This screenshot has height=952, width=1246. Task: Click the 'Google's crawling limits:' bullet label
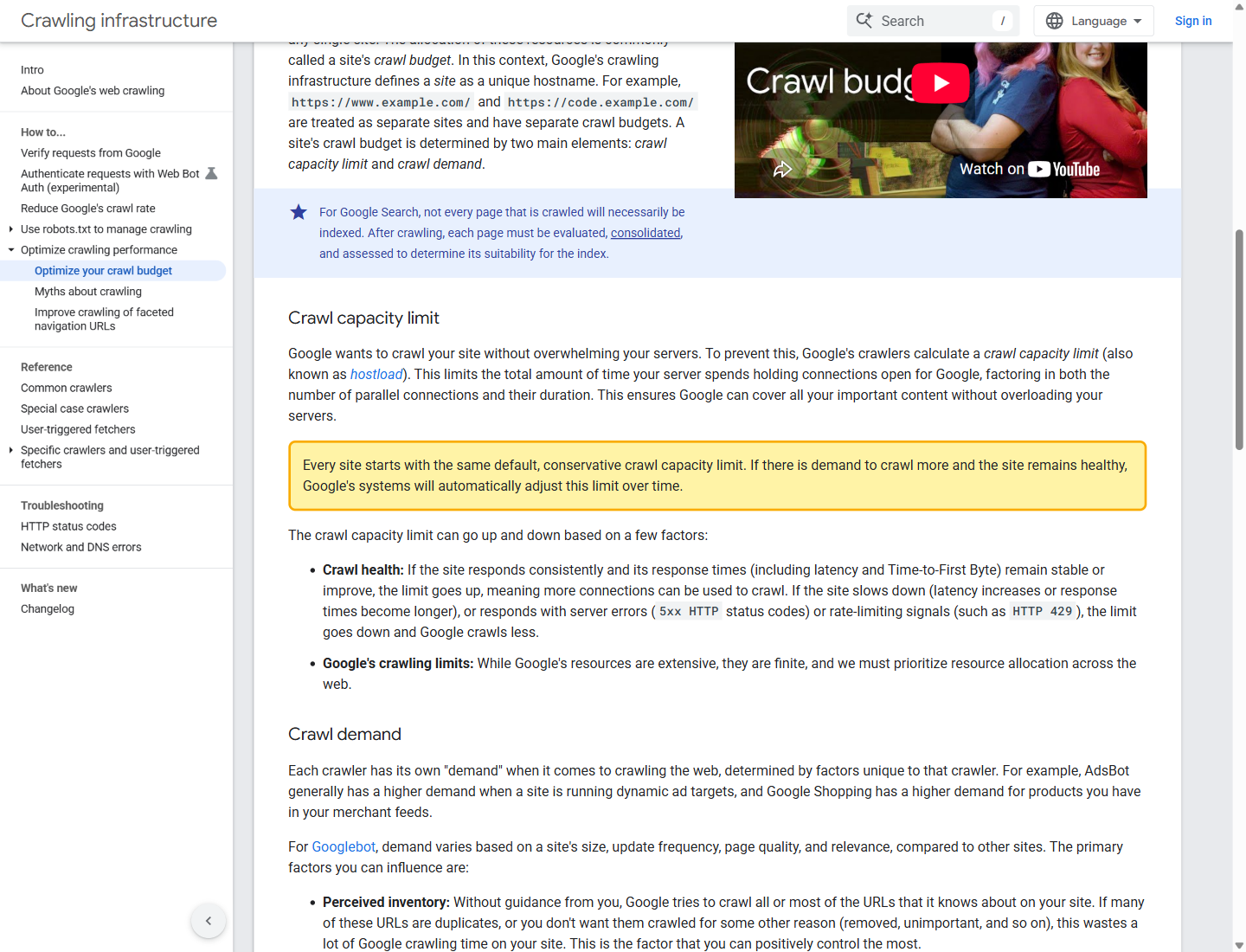tap(398, 664)
